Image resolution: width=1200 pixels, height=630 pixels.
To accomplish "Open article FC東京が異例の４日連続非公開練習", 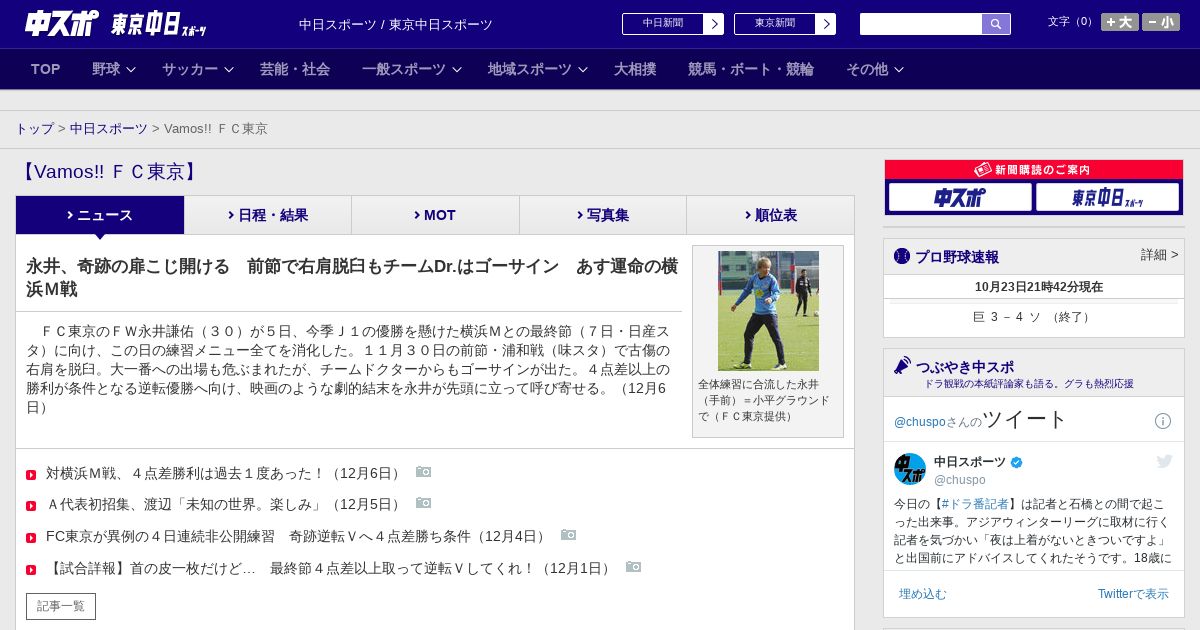I will tap(298, 536).
